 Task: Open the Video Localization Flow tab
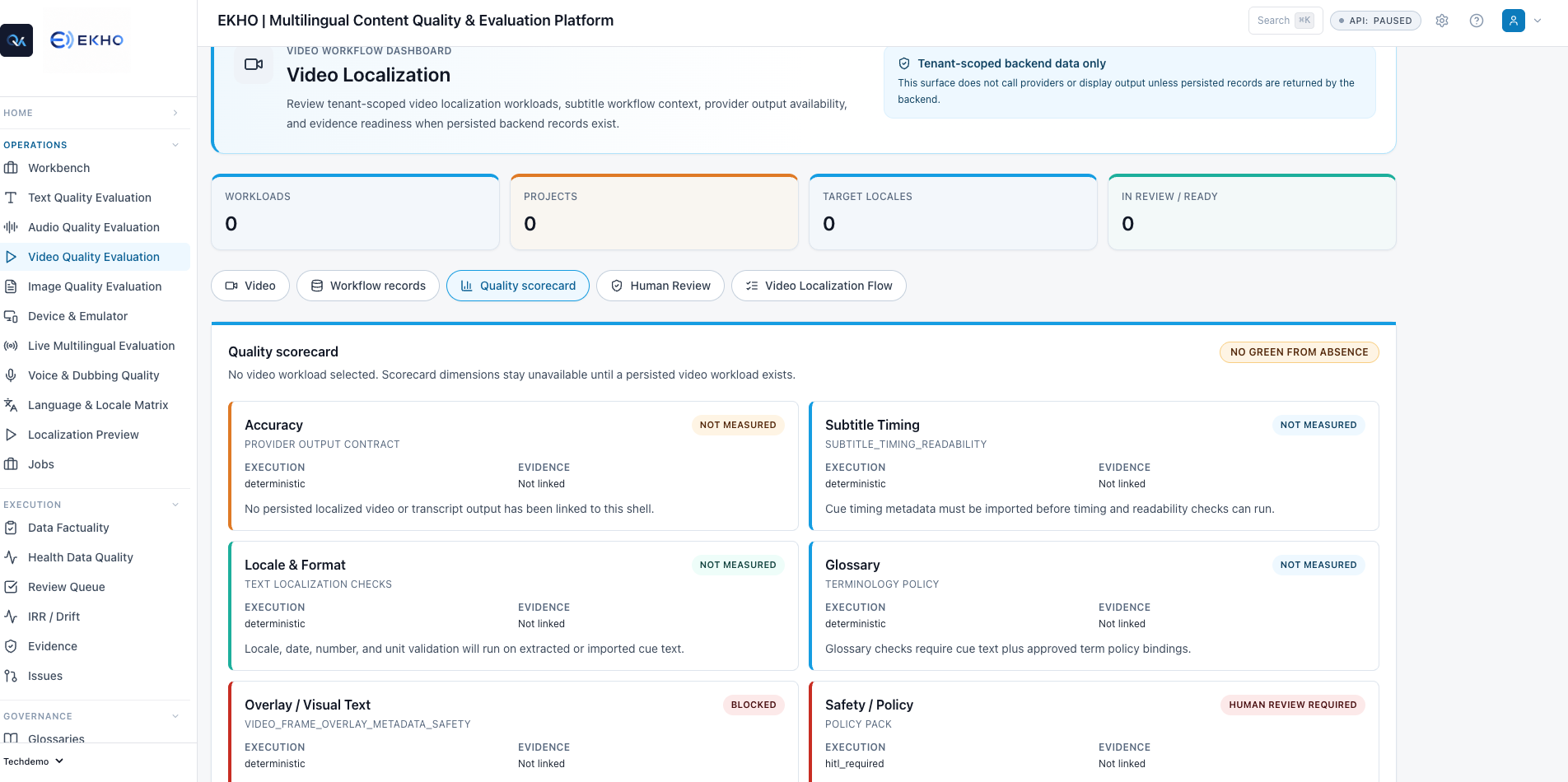pyautogui.click(x=819, y=286)
